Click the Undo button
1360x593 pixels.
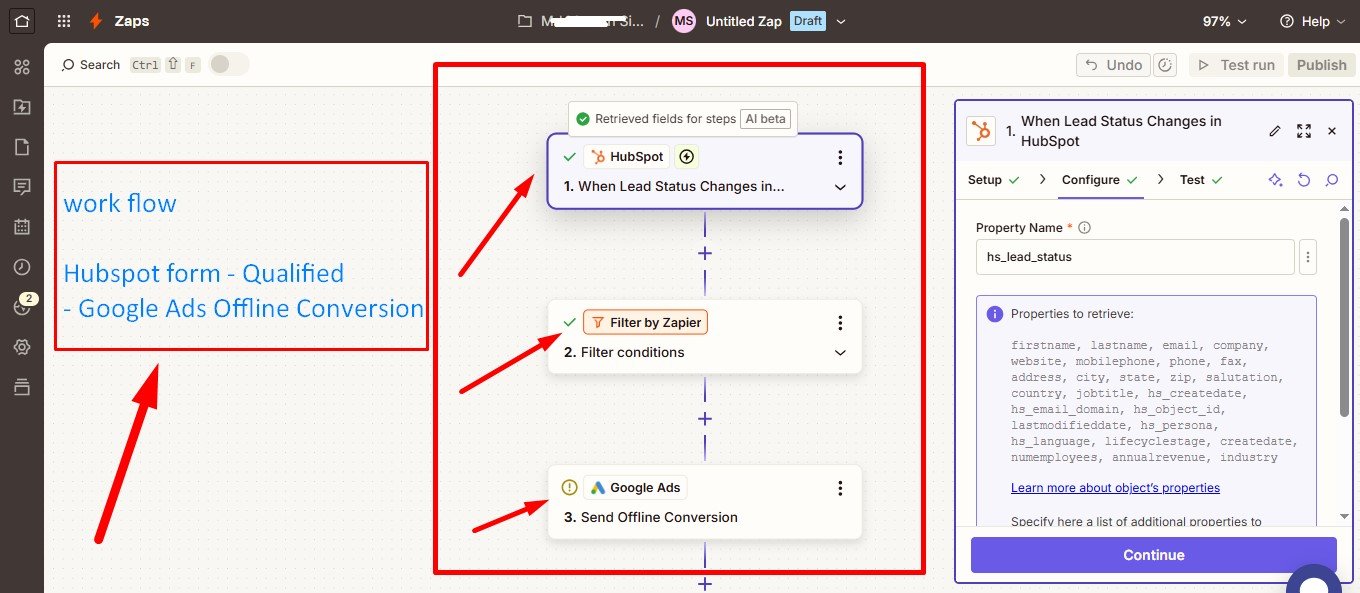(1113, 65)
